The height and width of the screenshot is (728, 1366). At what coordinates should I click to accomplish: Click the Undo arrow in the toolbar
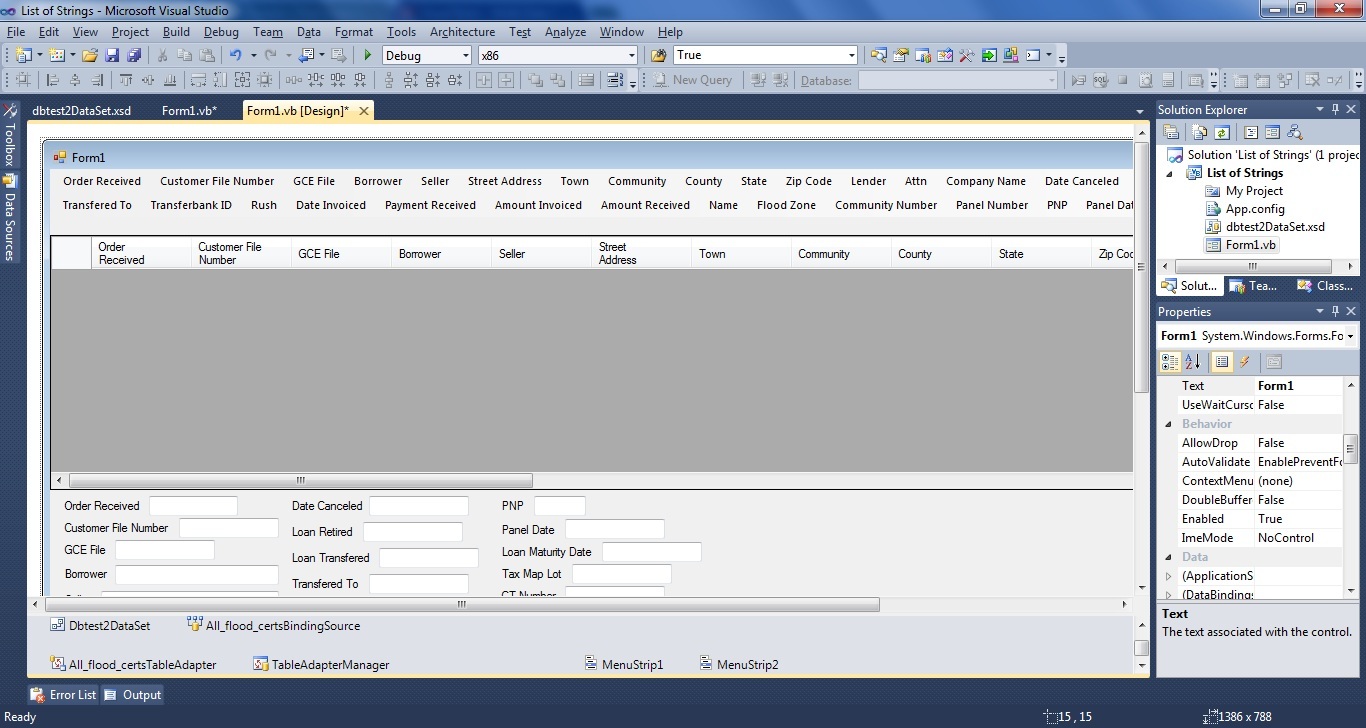(x=235, y=56)
